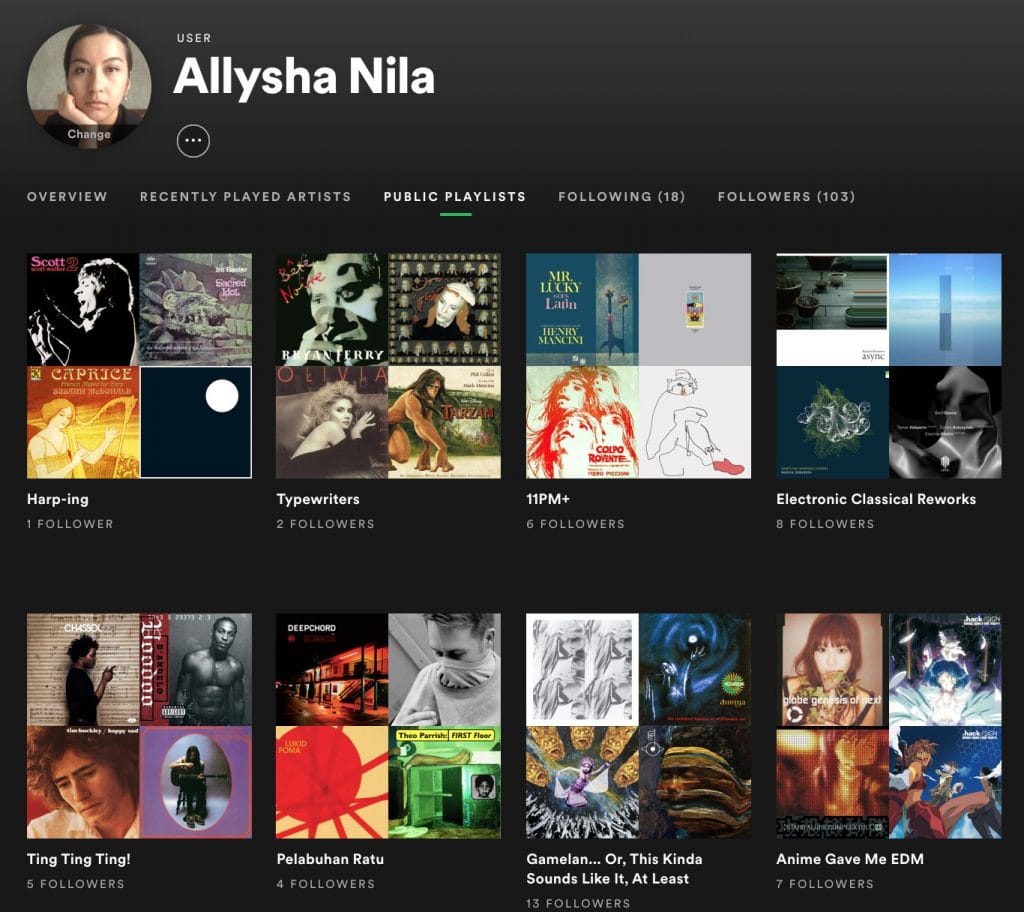Click '5 FOLLOWERS' under Ting Ting Ting!
Viewport: 1024px width, 912px height.
76,884
